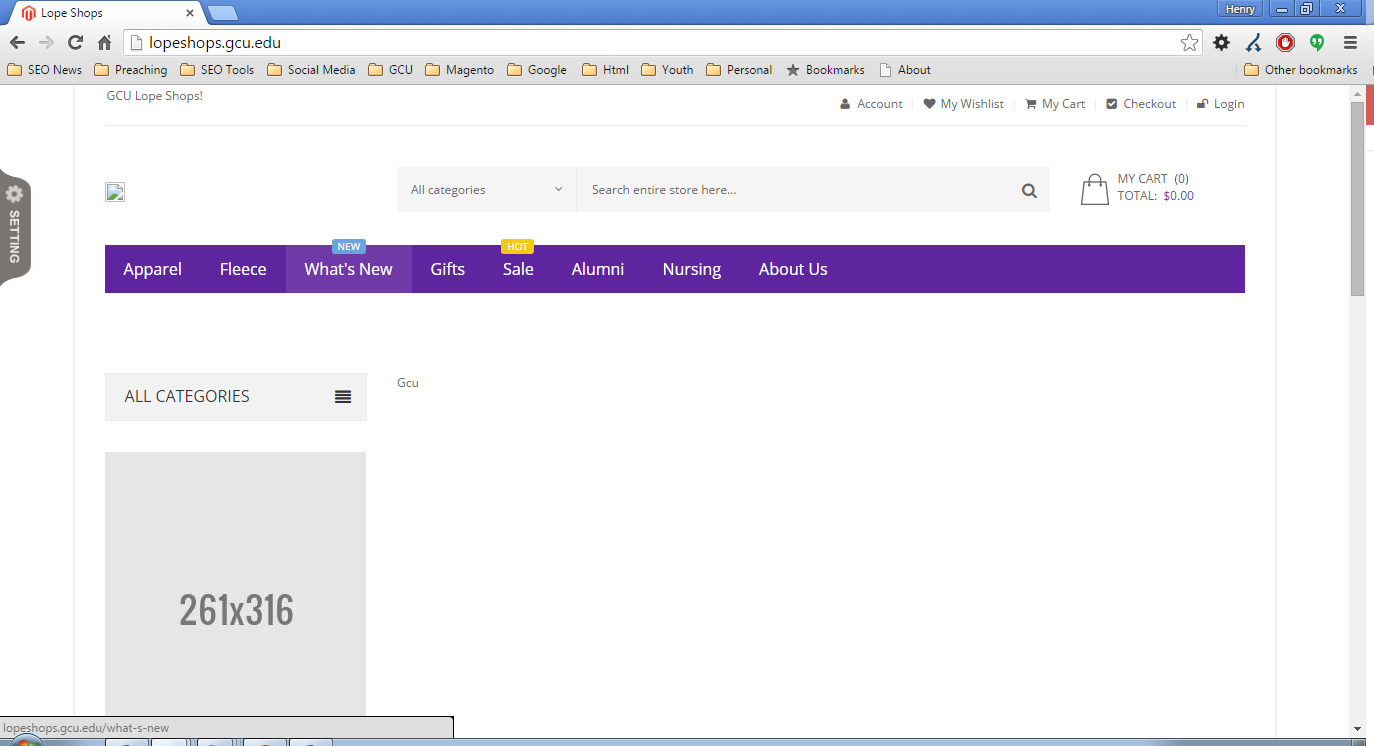Open the shopping bag cart icon
Screen dimensions: 1374x746
click(x=1094, y=189)
